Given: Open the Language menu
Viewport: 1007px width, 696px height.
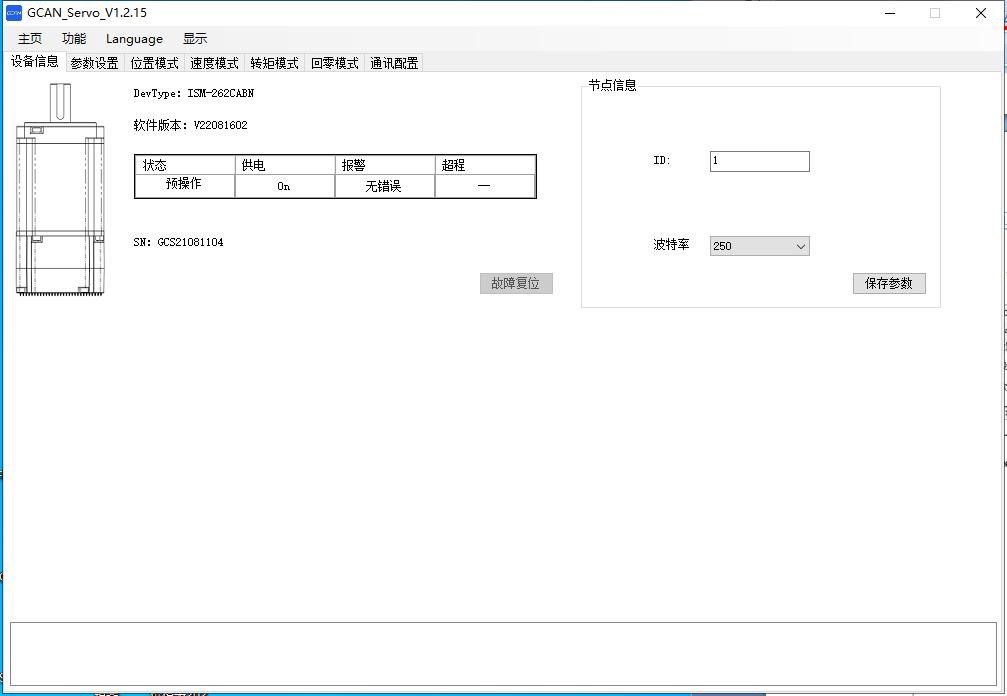Looking at the screenshot, I should click(134, 39).
